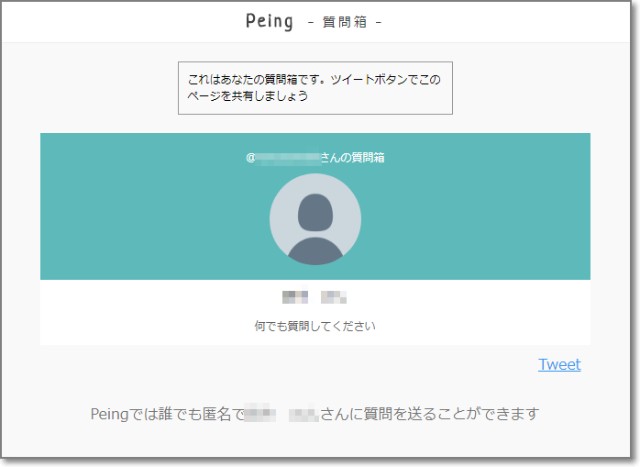Click the 何でも質問してください prompt text
Image resolution: width=640 pixels, height=467 pixels.
coord(315,326)
